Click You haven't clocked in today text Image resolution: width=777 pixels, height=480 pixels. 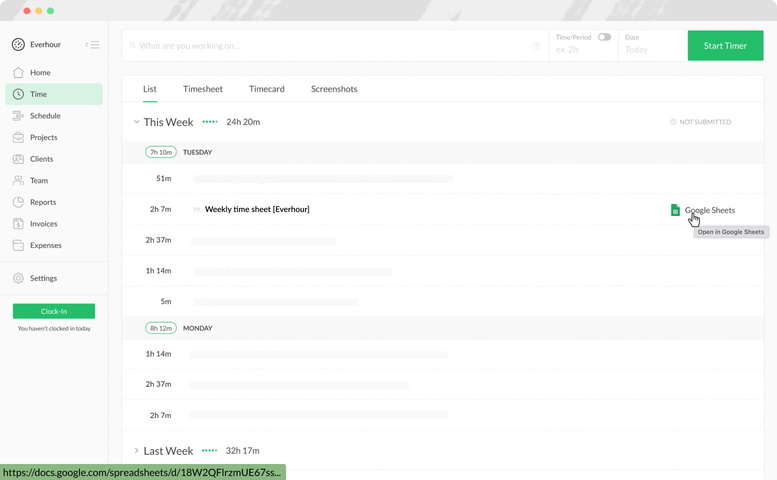[54, 328]
